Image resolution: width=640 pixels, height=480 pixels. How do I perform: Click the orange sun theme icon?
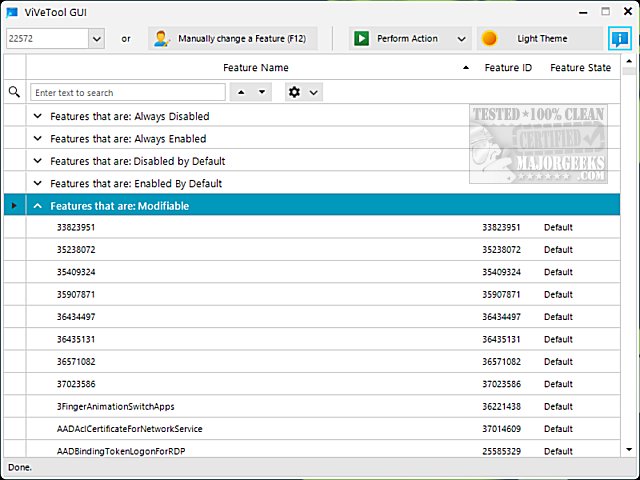pyautogui.click(x=489, y=39)
